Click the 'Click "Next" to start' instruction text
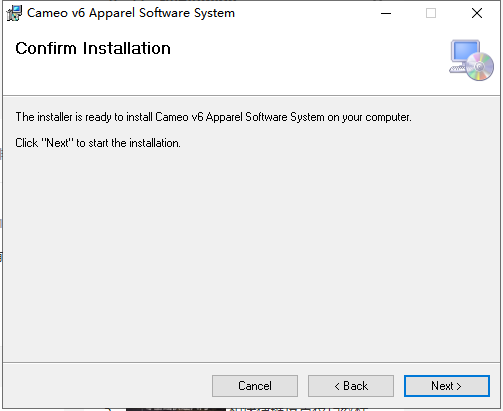The width and height of the screenshot is (503, 411). [98, 143]
